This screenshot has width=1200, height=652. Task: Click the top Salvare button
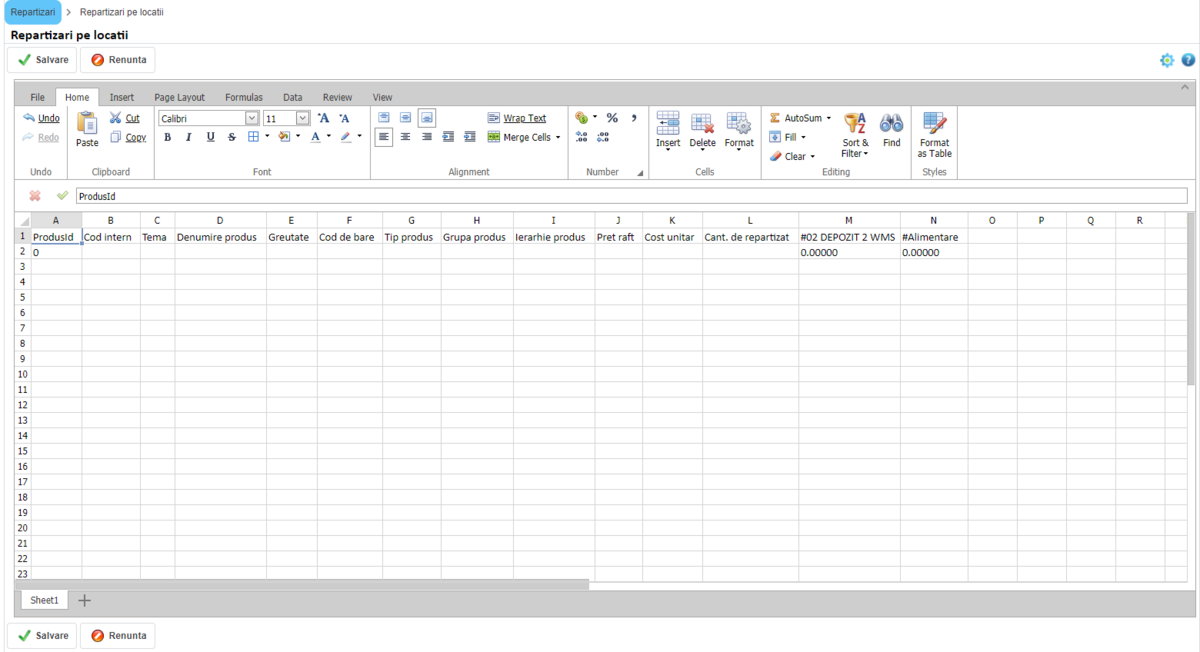pyautogui.click(x=43, y=60)
